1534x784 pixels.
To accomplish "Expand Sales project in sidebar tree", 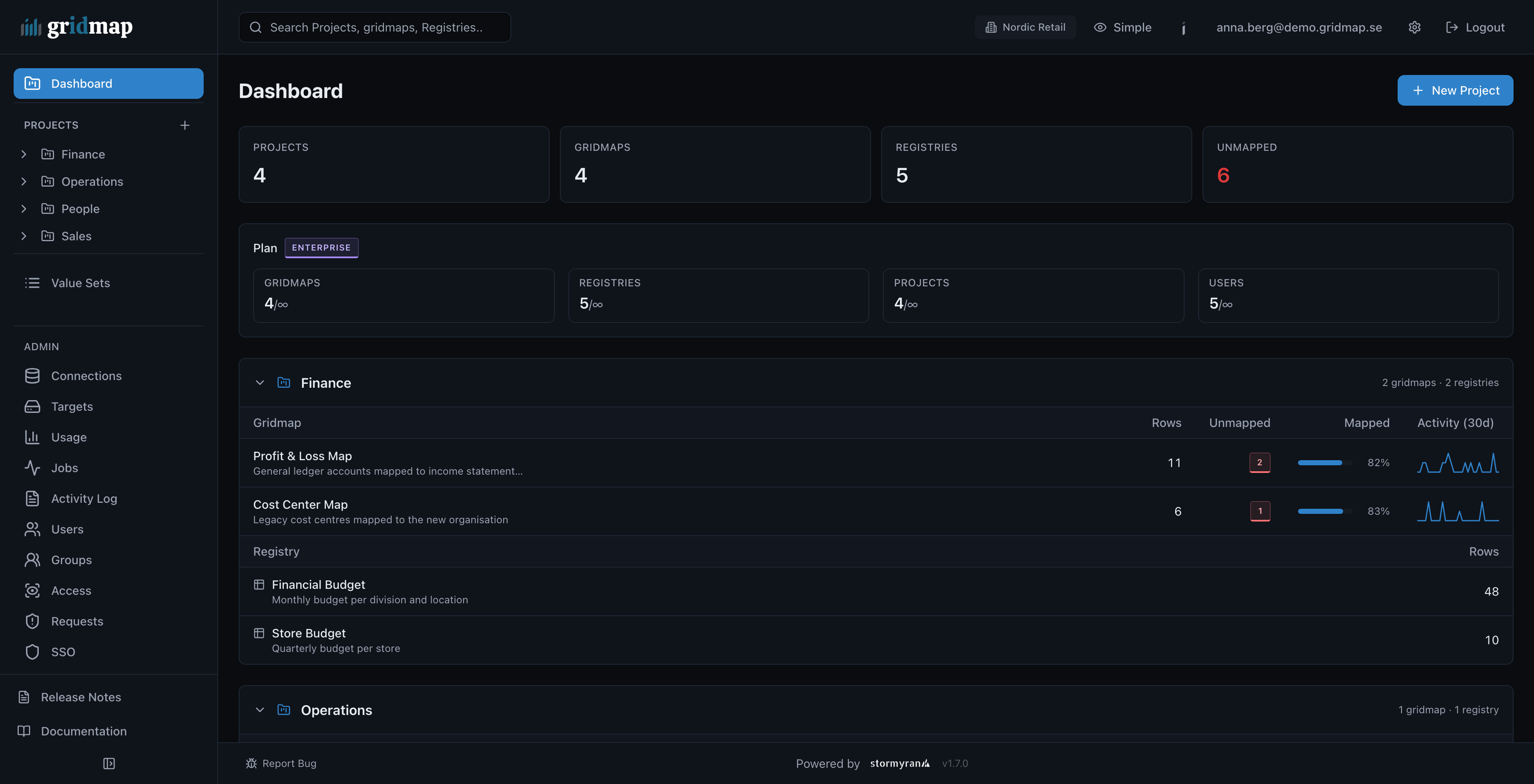I will coord(24,236).
